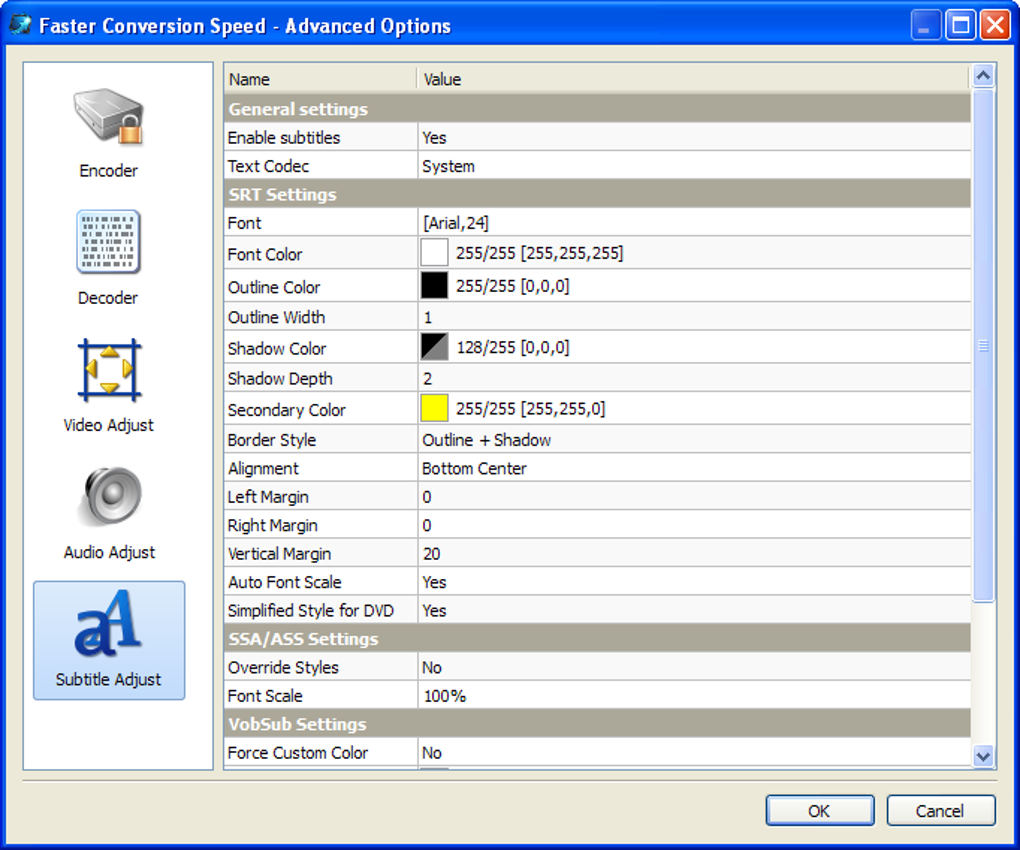1020x850 pixels.
Task: Change Border Style Outline + Shadow value
Action: click(694, 440)
